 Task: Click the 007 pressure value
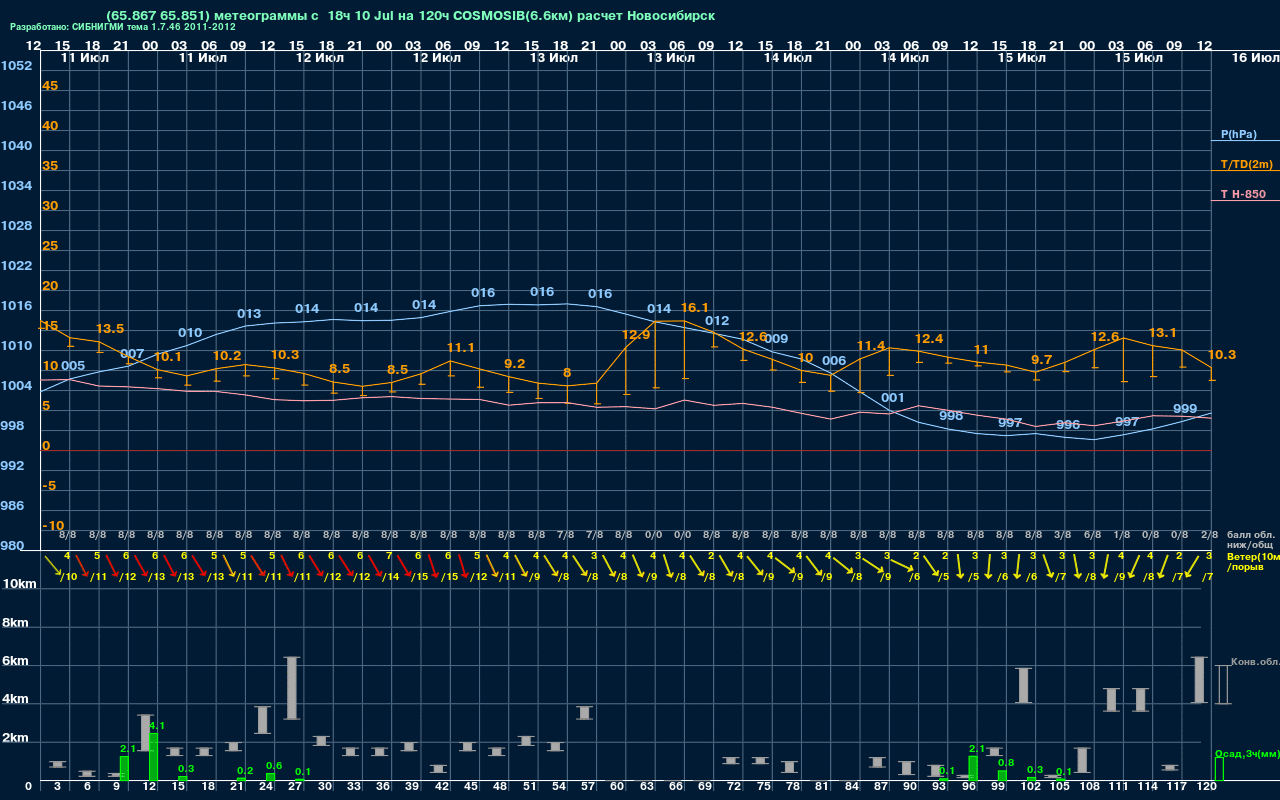pyautogui.click(x=132, y=354)
